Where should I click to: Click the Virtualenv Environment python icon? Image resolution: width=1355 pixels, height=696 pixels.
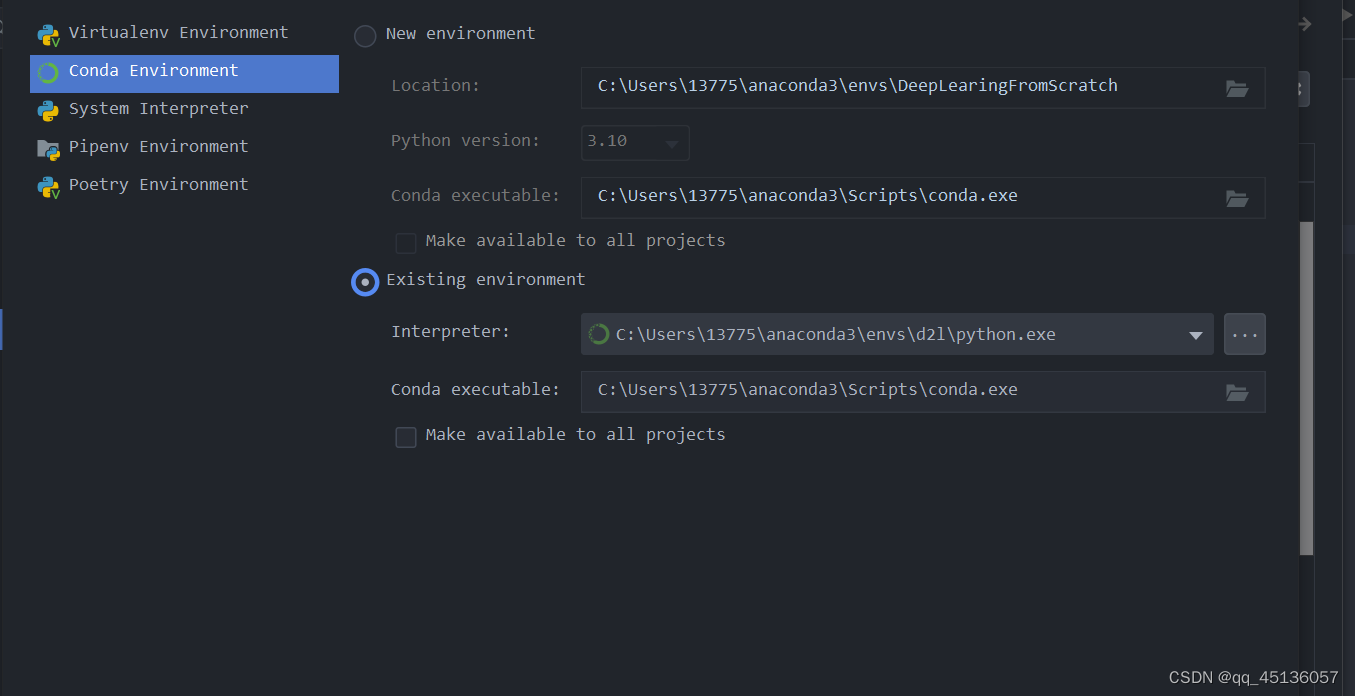pos(48,35)
